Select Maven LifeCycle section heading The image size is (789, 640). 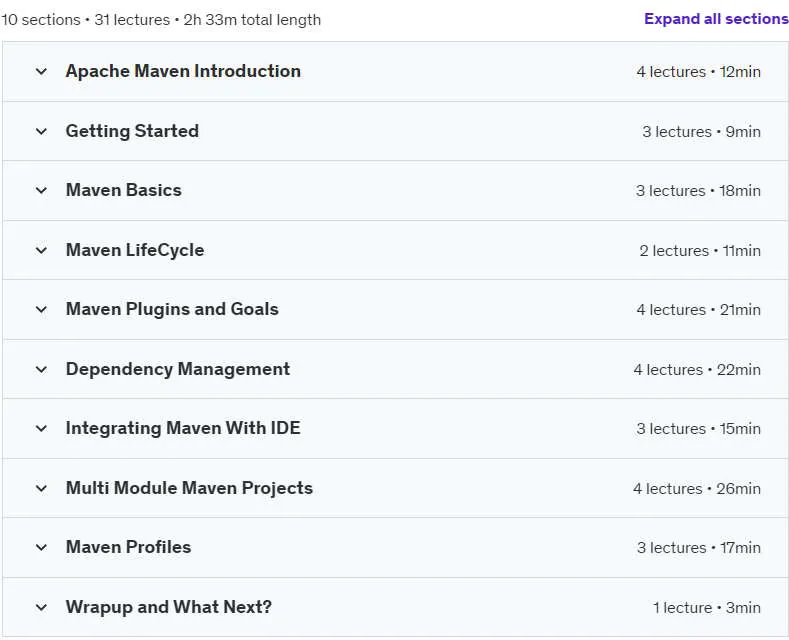[135, 250]
